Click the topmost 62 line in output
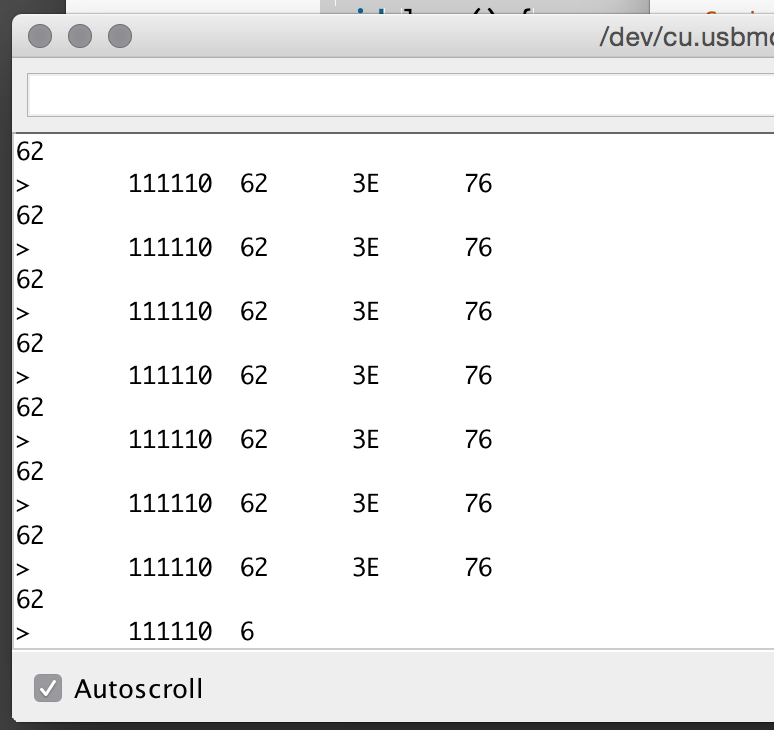This screenshot has width=774, height=730. click(30, 152)
